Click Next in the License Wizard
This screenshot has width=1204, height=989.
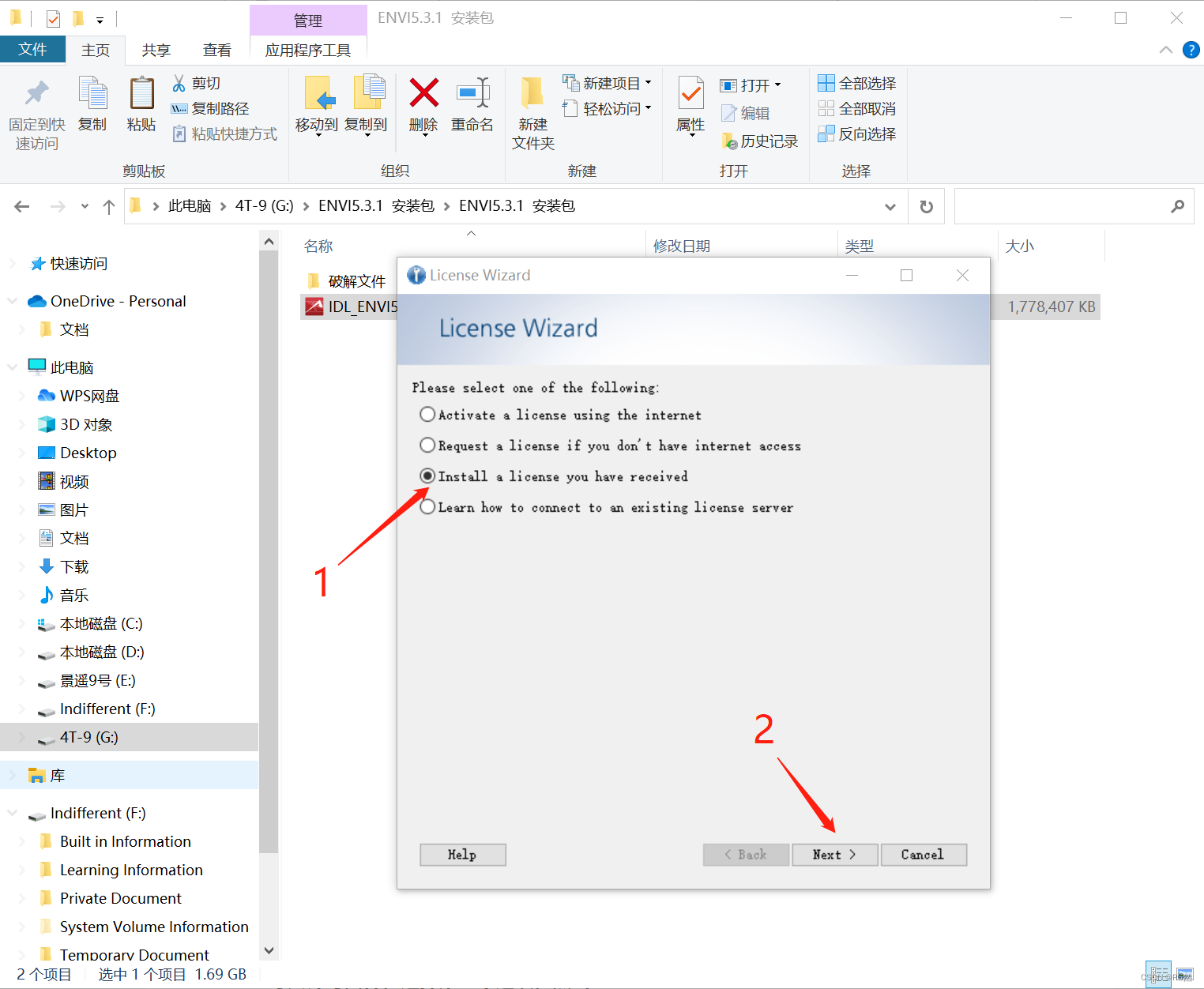click(835, 855)
